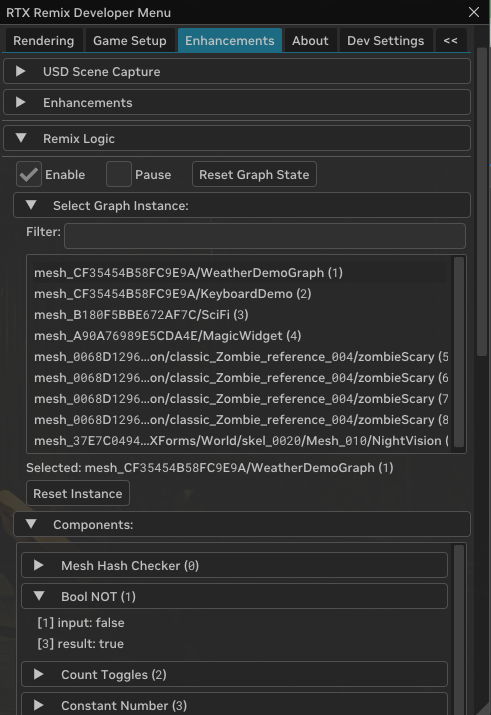Viewport: 491px width, 715px height.
Task: Click the << collapse tab button
Action: pyautogui.click(x=451, y=41)
